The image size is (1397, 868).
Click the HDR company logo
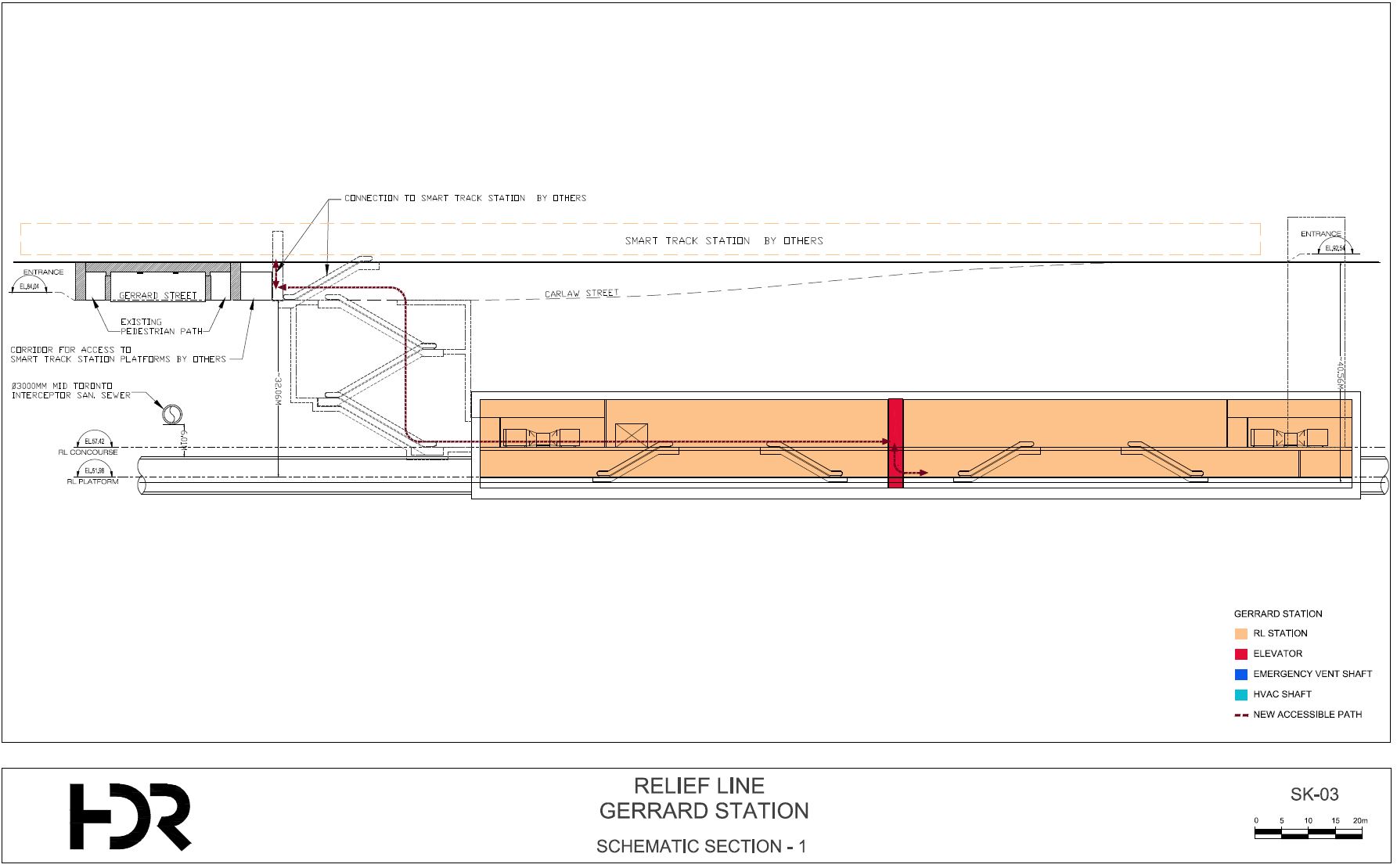click(x=130, y=816)
